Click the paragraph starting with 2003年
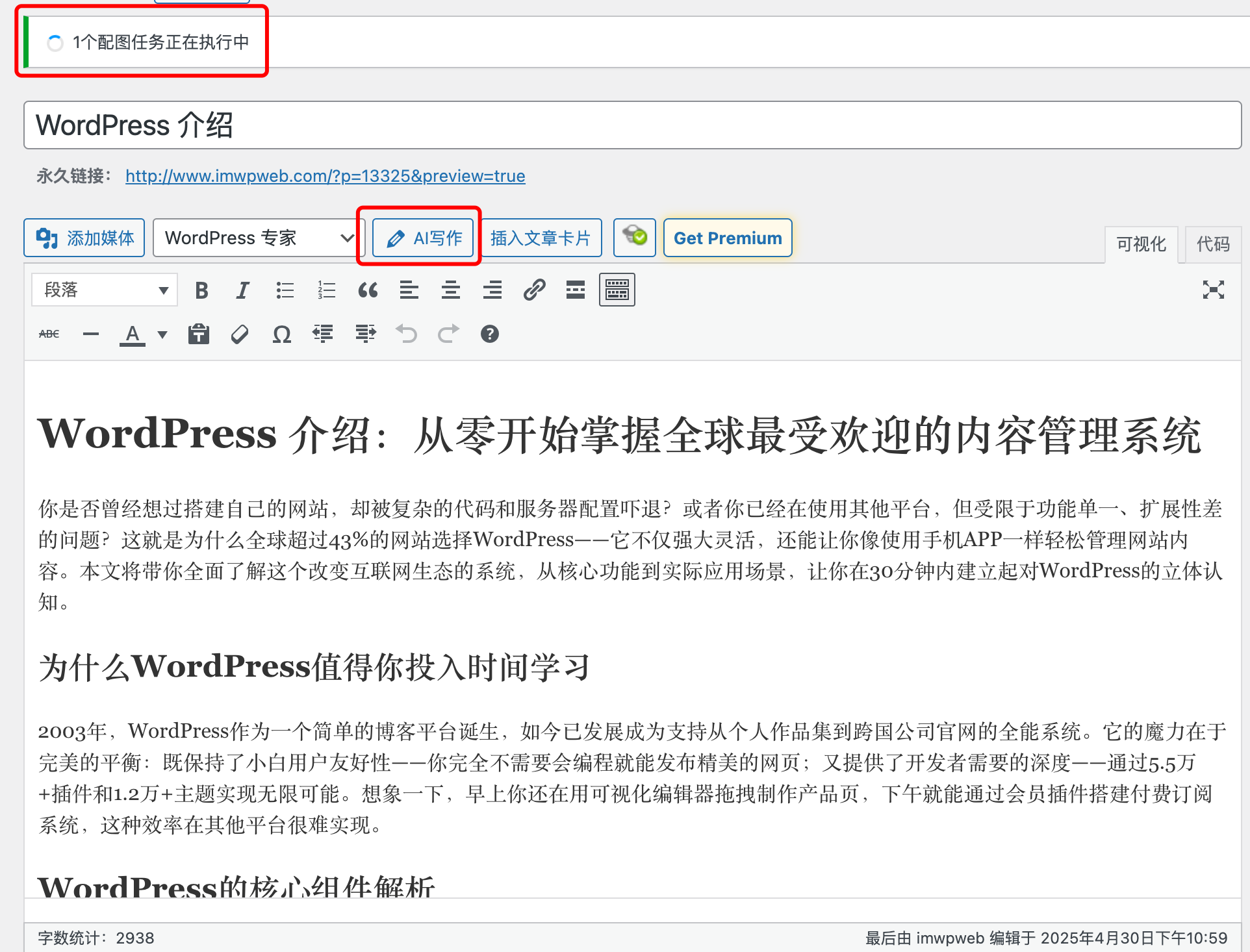 631,778
